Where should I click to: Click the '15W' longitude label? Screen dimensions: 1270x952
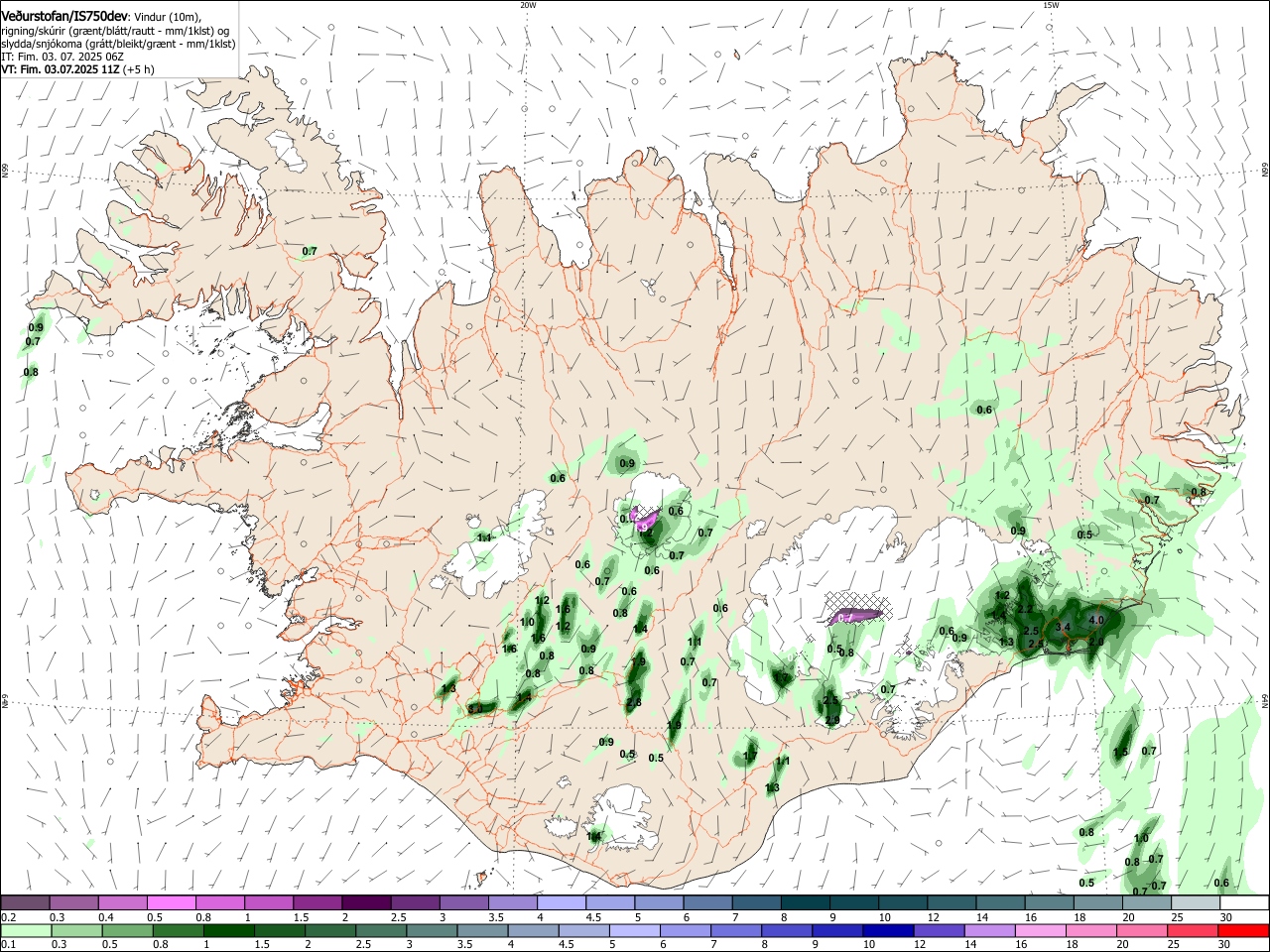(1051, 5)
